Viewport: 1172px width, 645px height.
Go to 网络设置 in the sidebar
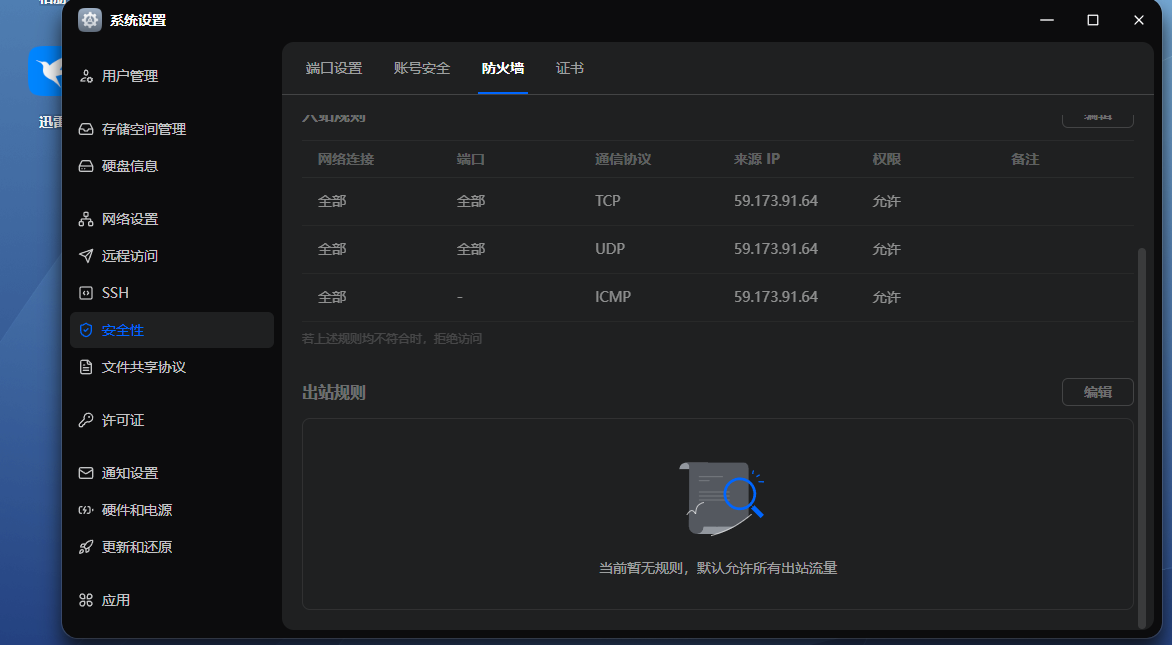[172, 219]
